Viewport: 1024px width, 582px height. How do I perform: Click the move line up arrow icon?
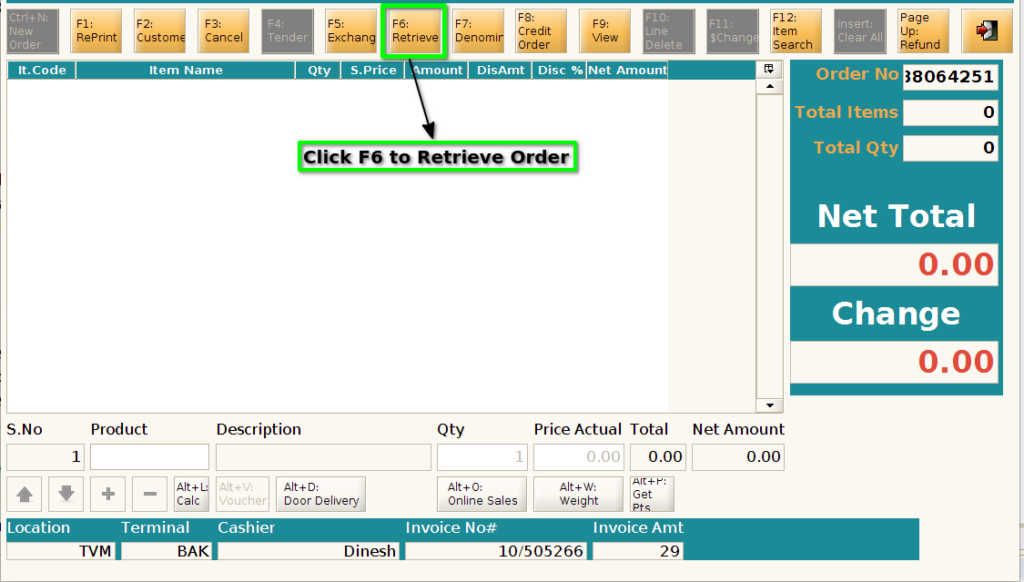[x=24, y=494]
